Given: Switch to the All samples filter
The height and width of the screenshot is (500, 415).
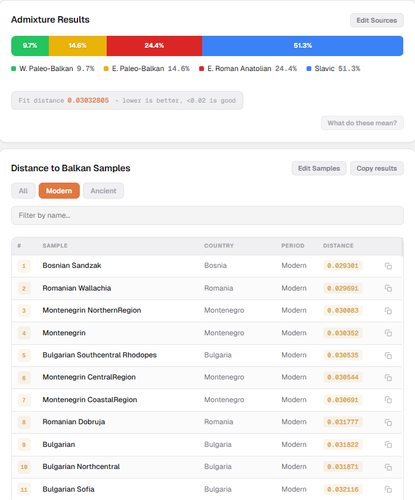Looking at the screenshot, I should click(23, 191).
